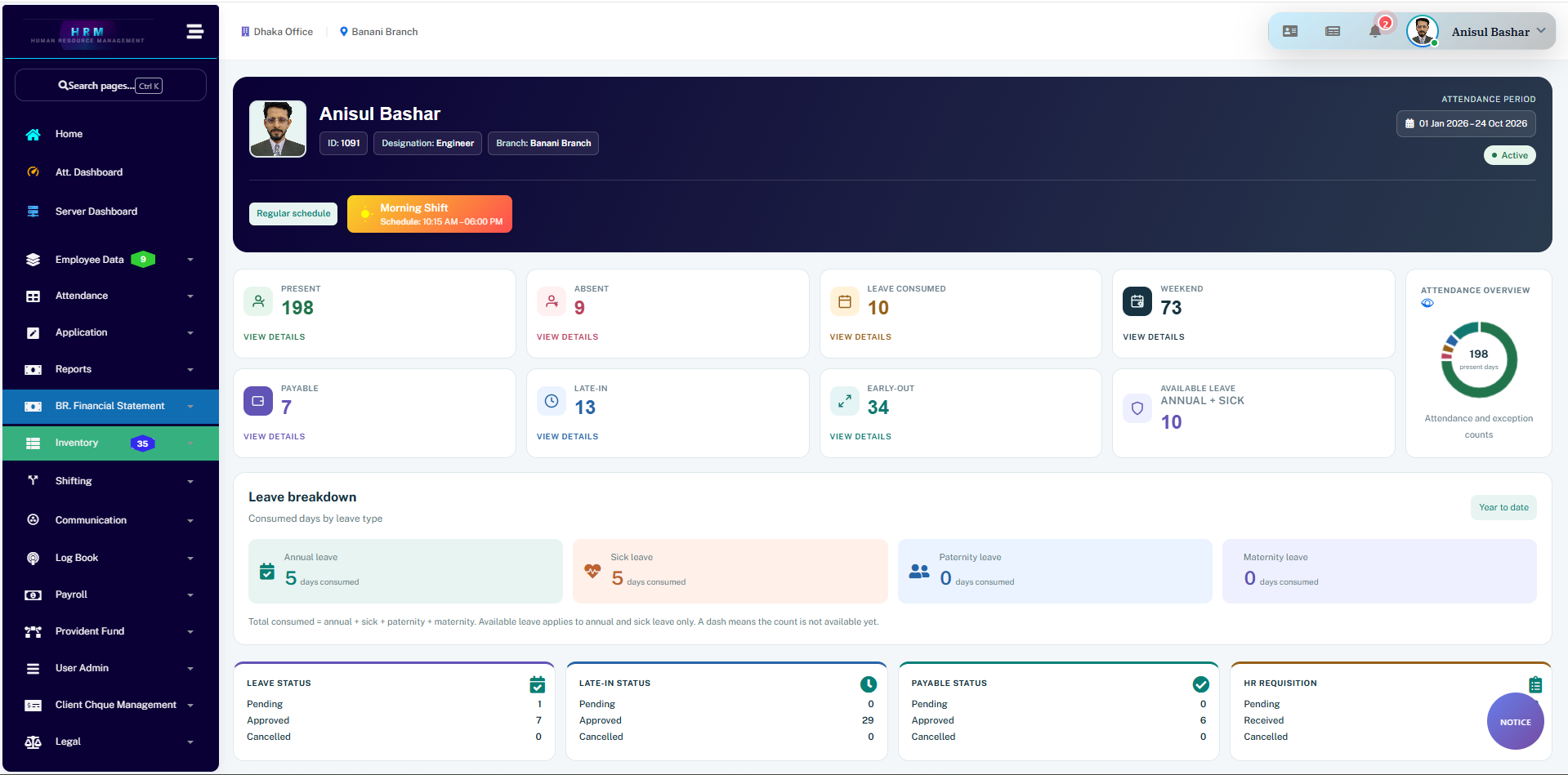Image resolution: width=1568 pixels, height=775 pixels.
Task: Toggle the Attendance Overview eye icon
Action: [x=1427, y=303]
